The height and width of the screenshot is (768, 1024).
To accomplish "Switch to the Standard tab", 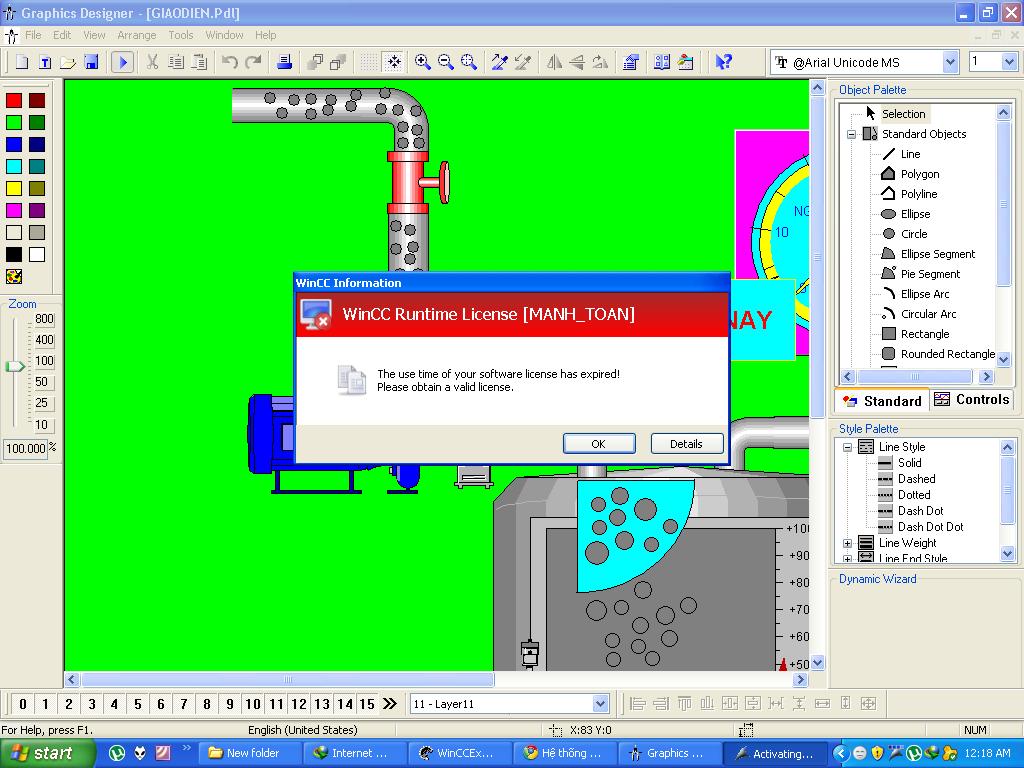I will 882,401.
